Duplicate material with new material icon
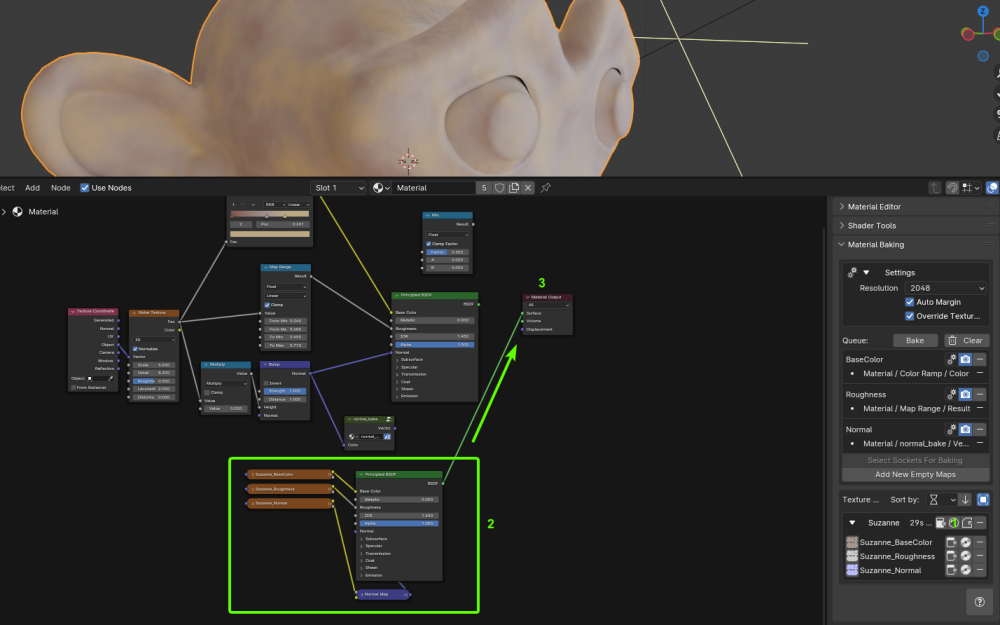1000x625 pixels. tap(514, 188)
